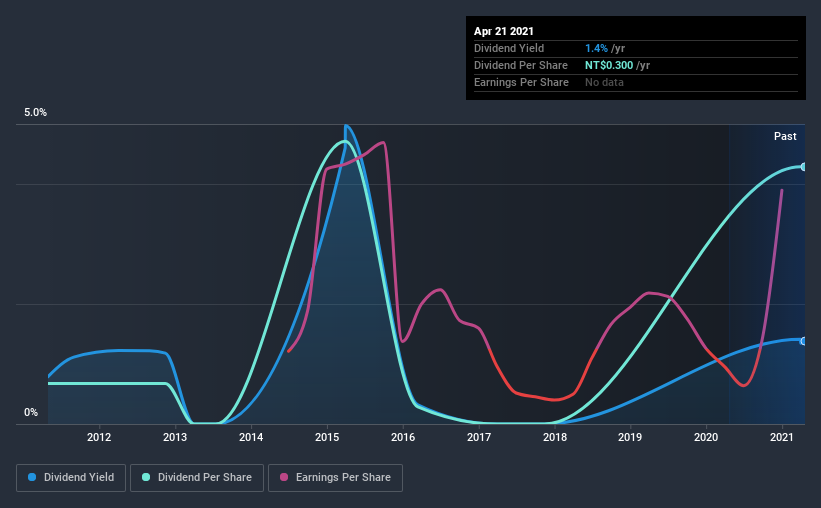Image resolution: width=821 pixels, height=508 pixels.
Task: Click the 2019 x-axis label
Action: [x=630, y=437]
